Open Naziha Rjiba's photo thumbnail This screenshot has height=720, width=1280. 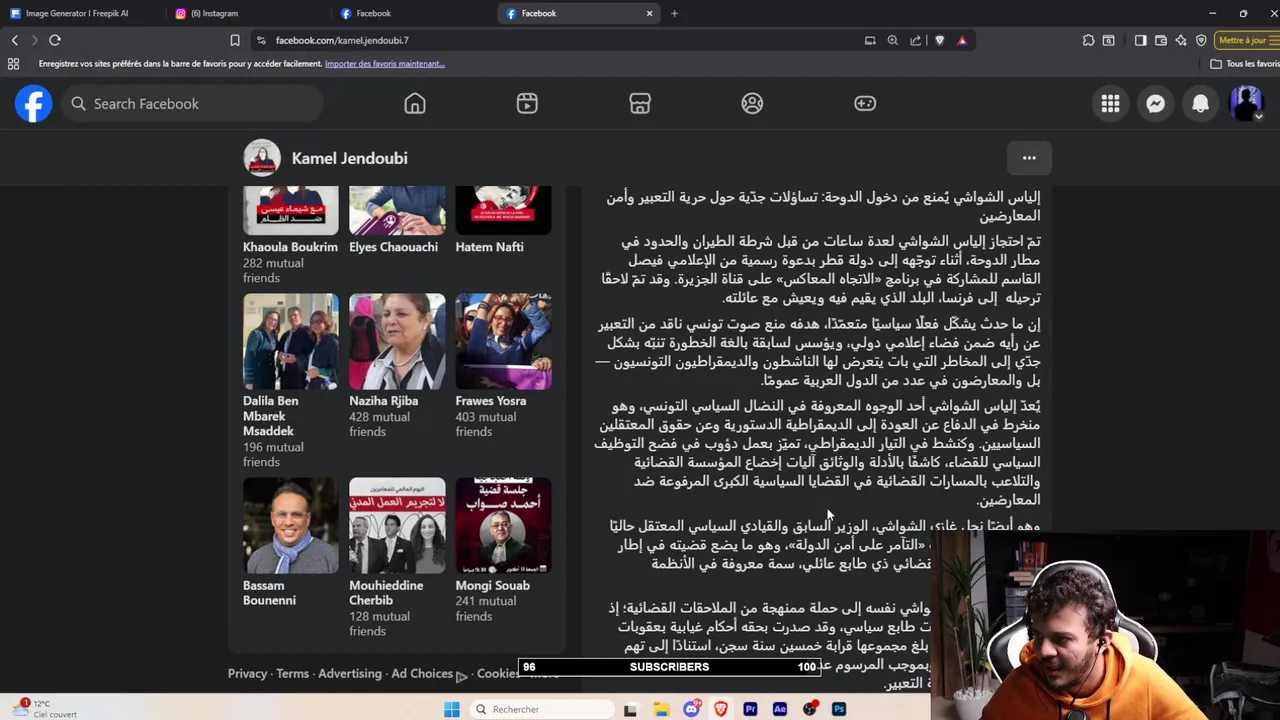pos(397,341)
